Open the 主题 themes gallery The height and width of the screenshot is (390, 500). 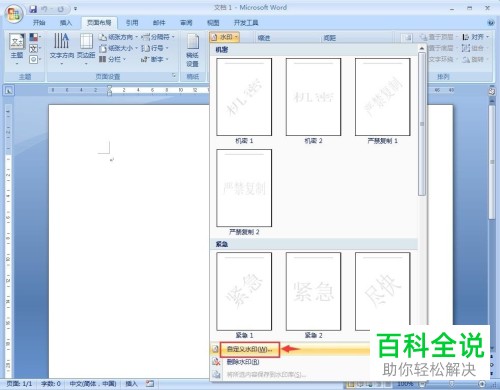(x=17, y=49)
